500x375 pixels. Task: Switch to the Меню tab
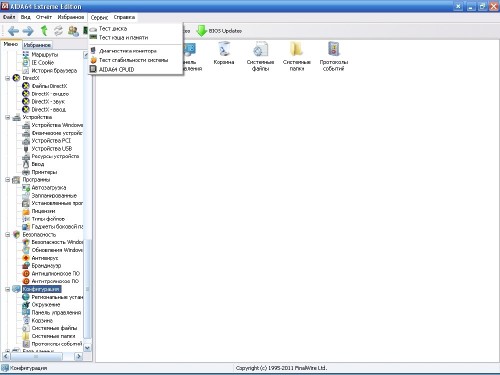tap(11, 44)
